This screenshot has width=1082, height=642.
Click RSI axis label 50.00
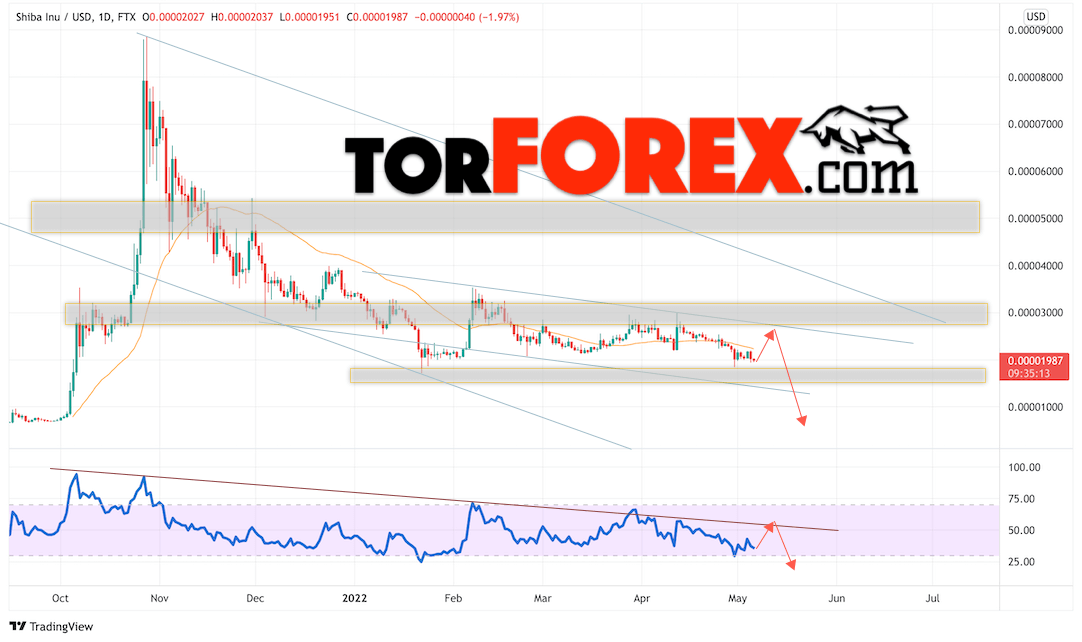(1021, 530)
